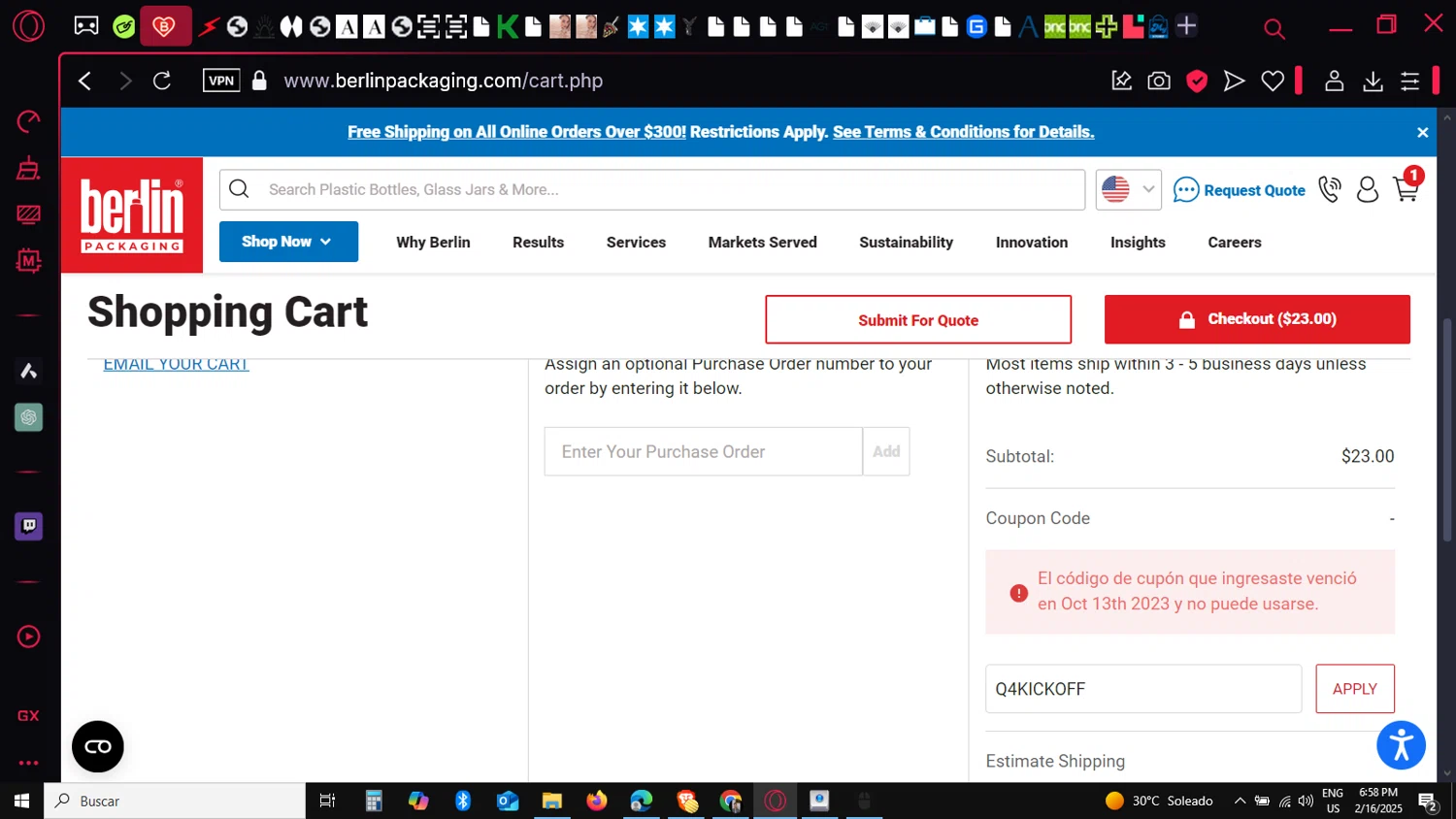Open the user account icon in site header
This screenshot has width=1456, height=819.
pyautogui.click(x=1368, y=189)
